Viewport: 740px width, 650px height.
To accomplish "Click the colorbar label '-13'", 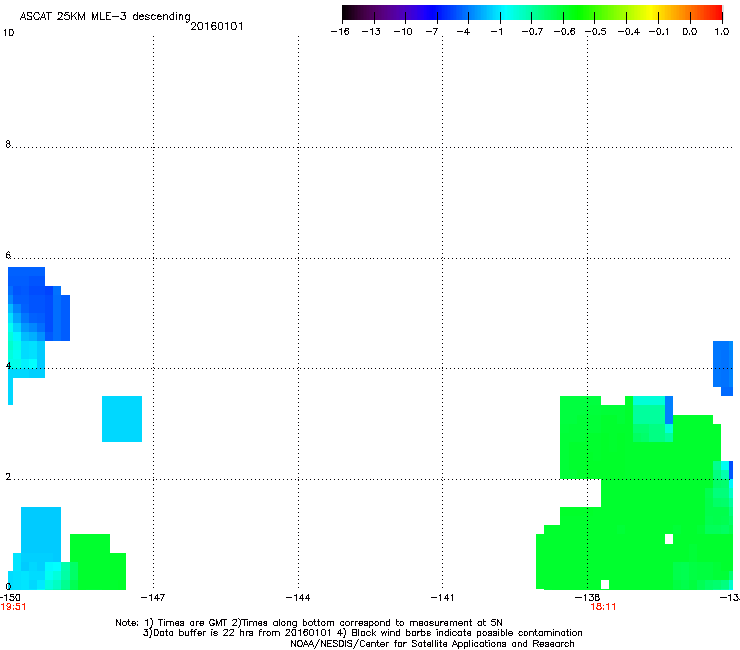I will point(371,32).
